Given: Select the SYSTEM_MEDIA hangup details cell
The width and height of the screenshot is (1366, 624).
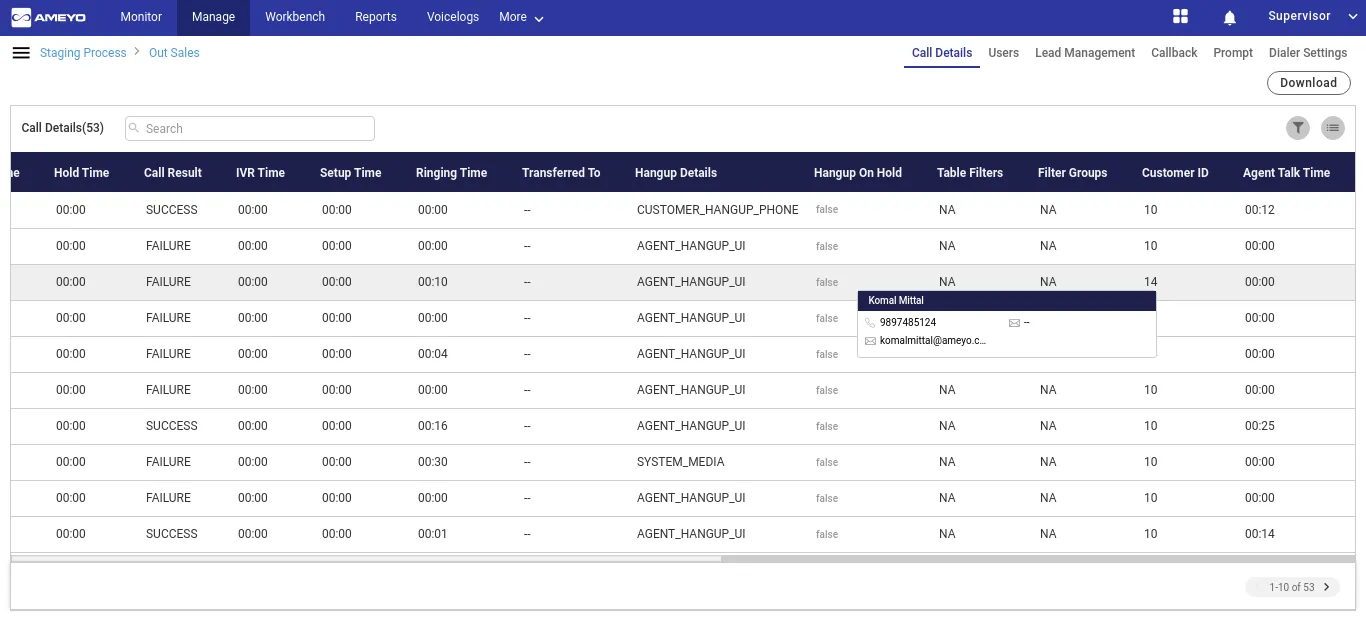Looking at the screenshot, I should (681, 462).
